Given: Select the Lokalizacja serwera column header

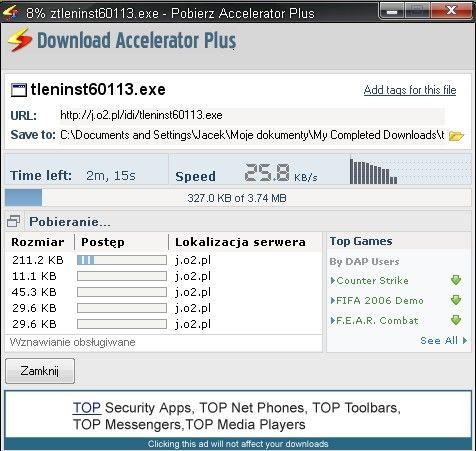Looking at the screenshot, I should [x=240, y=242].
